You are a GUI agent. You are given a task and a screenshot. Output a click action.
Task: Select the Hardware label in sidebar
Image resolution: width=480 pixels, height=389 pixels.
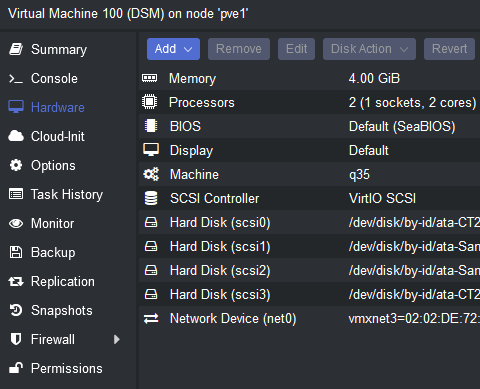coord(58,107)
